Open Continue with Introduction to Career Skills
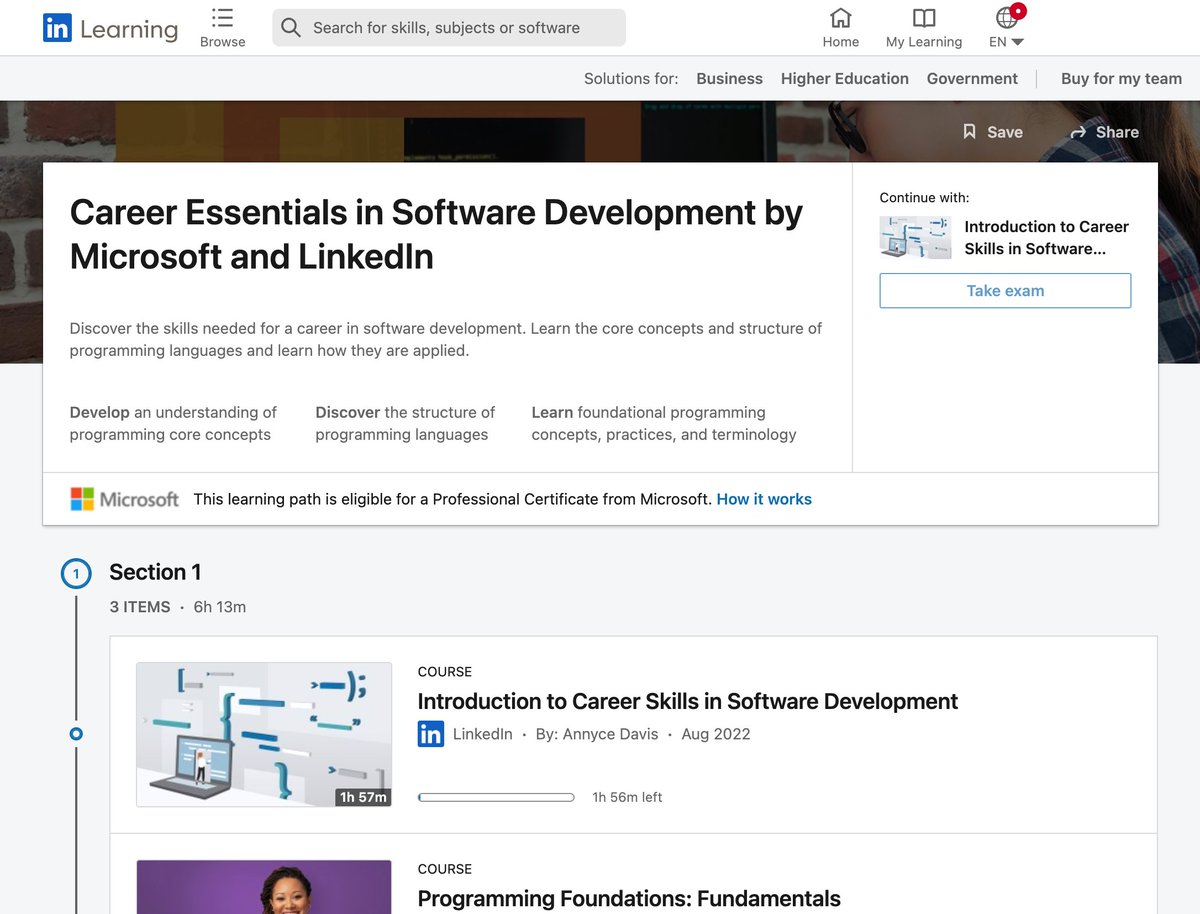1200x914 pixels. [1047, 238]
